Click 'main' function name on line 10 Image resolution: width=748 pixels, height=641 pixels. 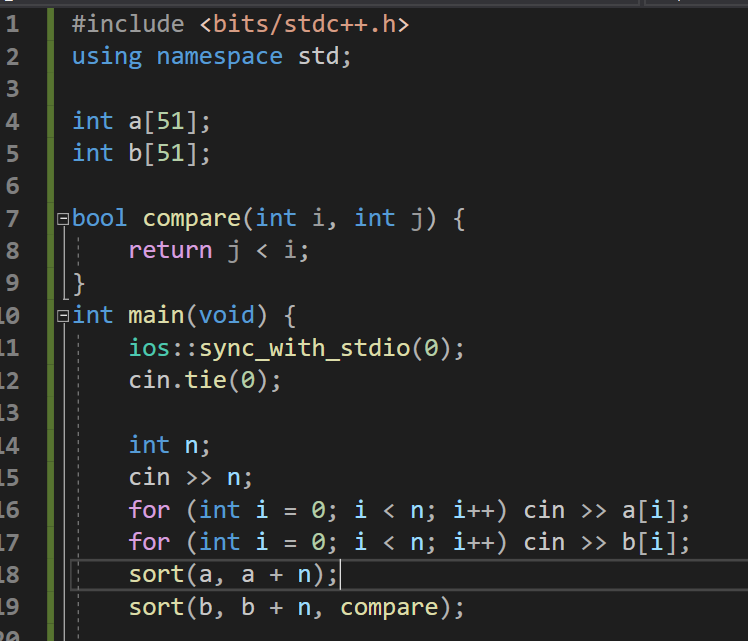(156, 316)
